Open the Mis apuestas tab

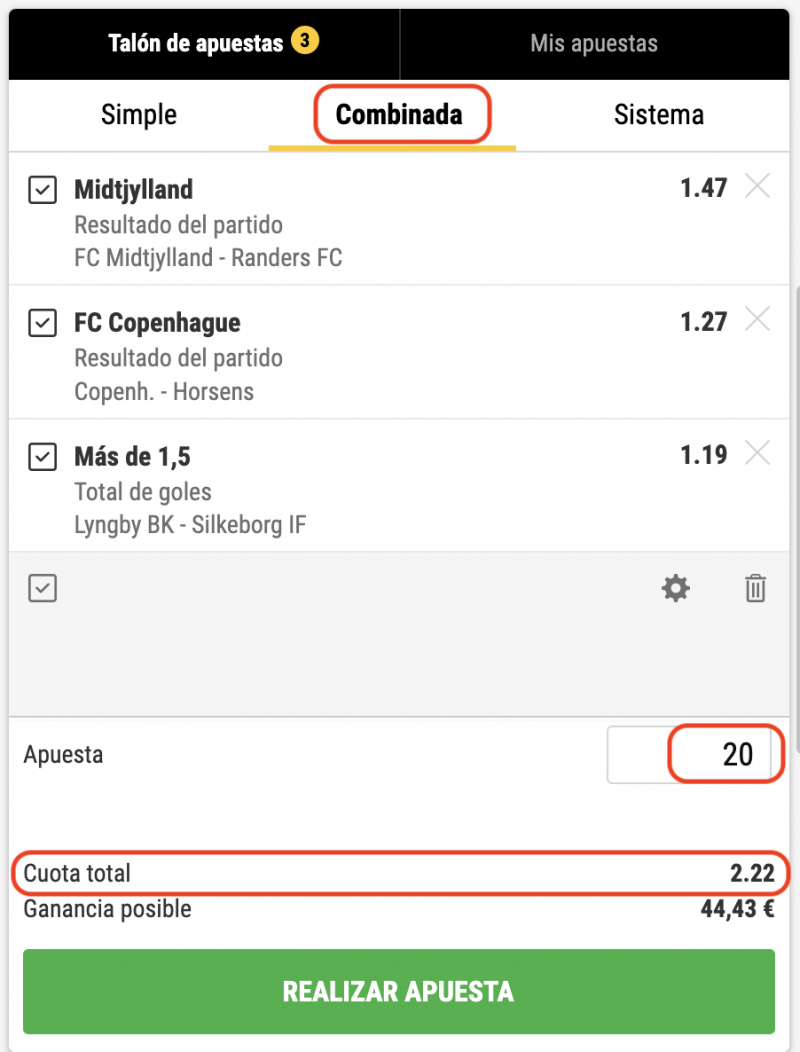594,44
